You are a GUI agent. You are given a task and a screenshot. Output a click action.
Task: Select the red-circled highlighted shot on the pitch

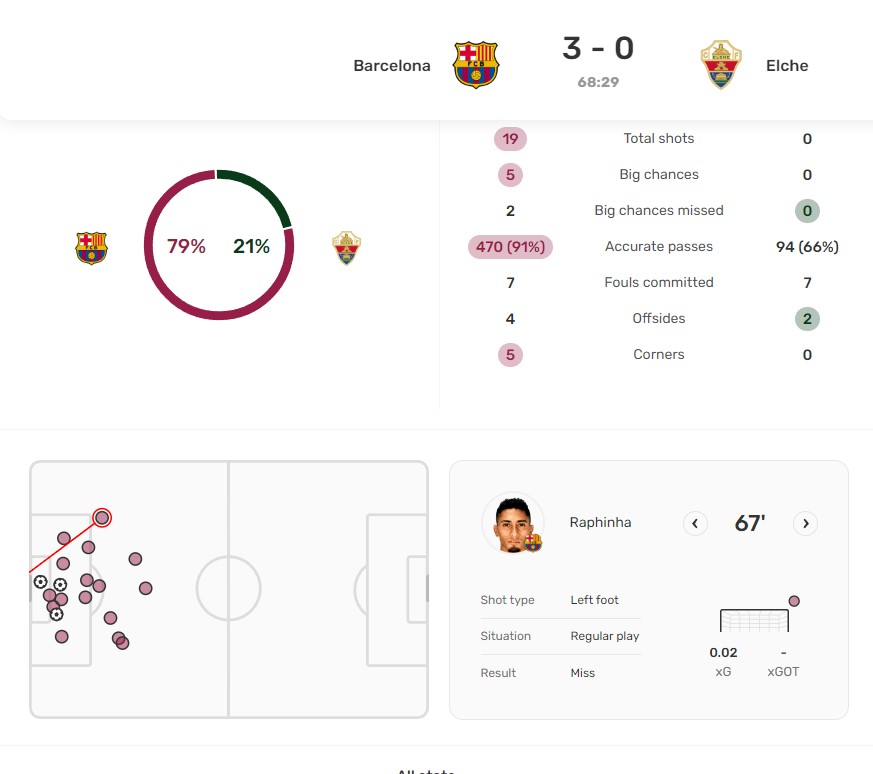pos(102,517)
